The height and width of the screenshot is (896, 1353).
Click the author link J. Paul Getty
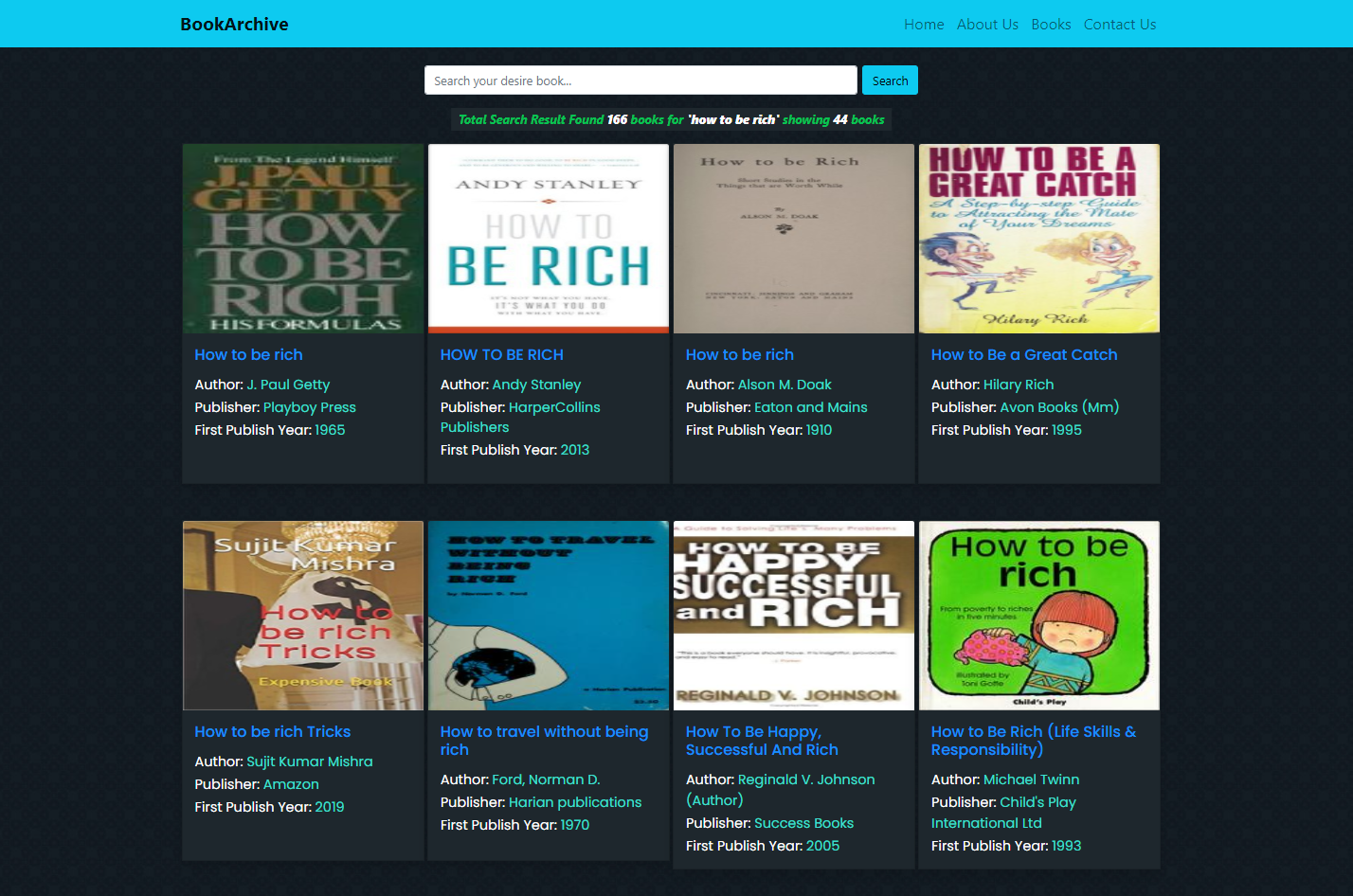click(x=288, y=385)
